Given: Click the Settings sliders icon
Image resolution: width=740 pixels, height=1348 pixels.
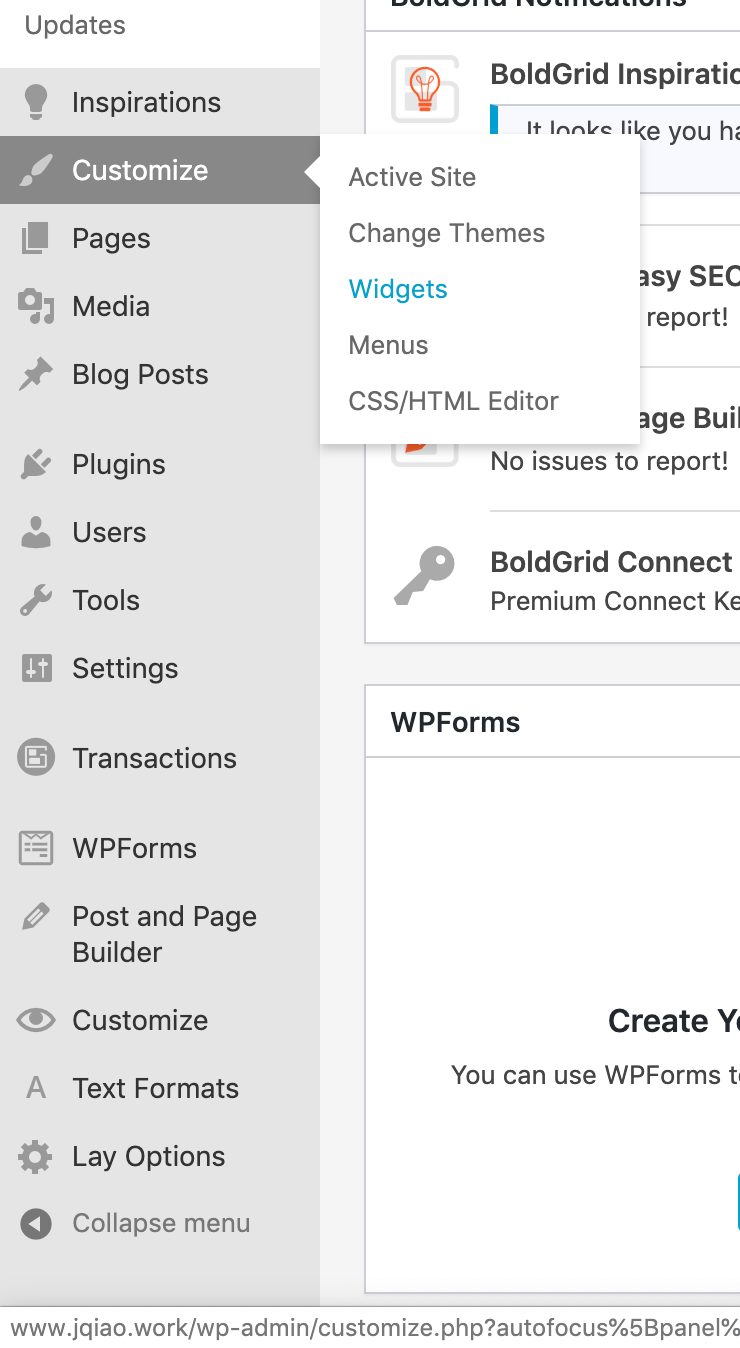Looking at the screenshot, I should pyautogui.click(x=36, y=668).
